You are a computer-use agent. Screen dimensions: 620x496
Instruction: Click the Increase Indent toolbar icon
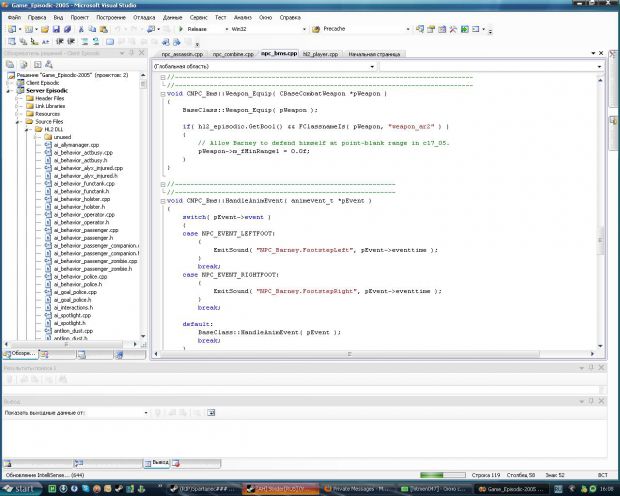[72, 41]
